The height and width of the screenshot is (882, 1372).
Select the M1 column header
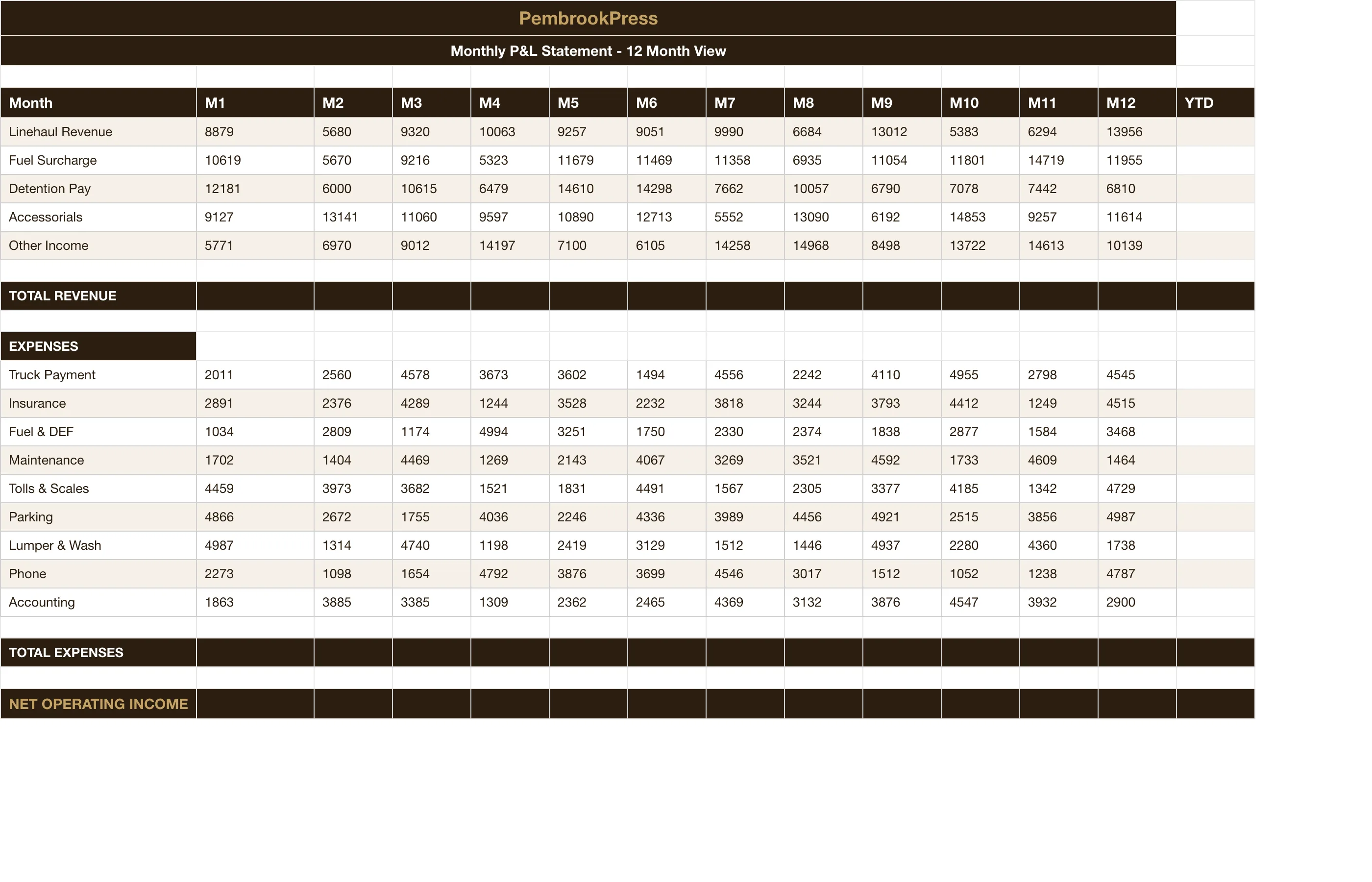click(255, 102)
